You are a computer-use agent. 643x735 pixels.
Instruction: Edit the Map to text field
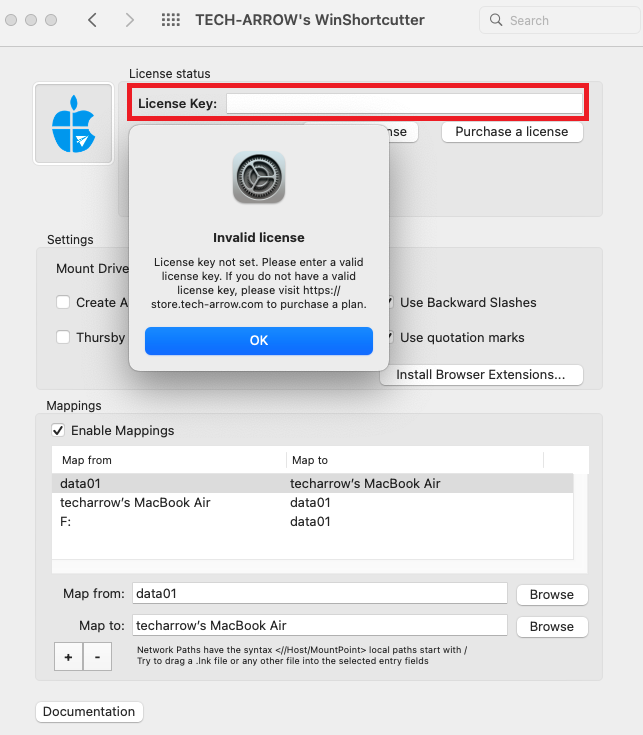[320, 625]
